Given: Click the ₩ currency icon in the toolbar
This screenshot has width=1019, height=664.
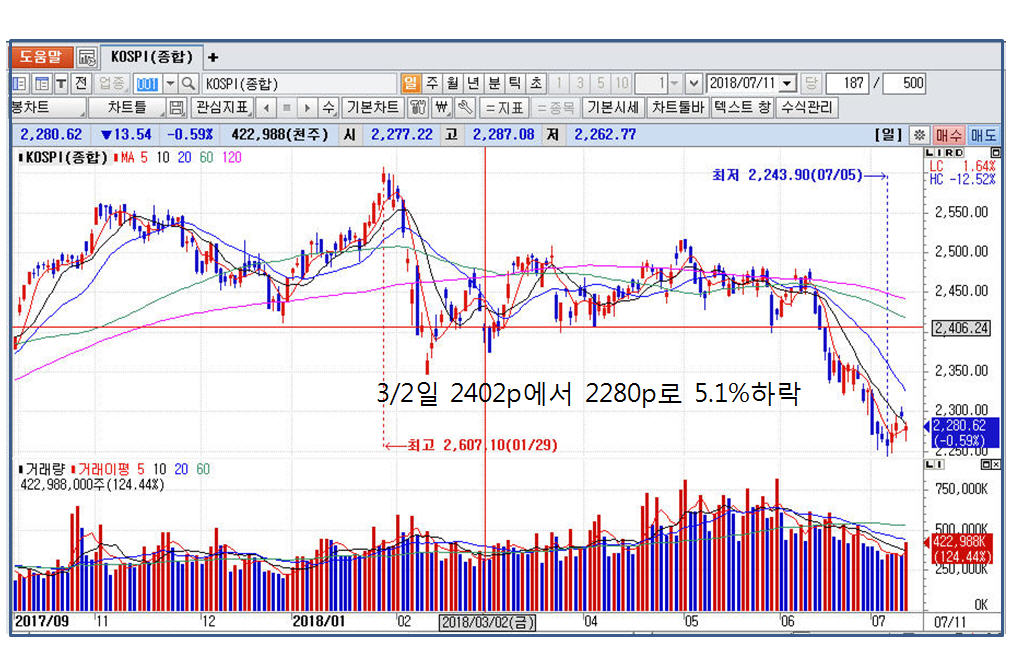Looking at the screenshot, I should coord(441,108).
